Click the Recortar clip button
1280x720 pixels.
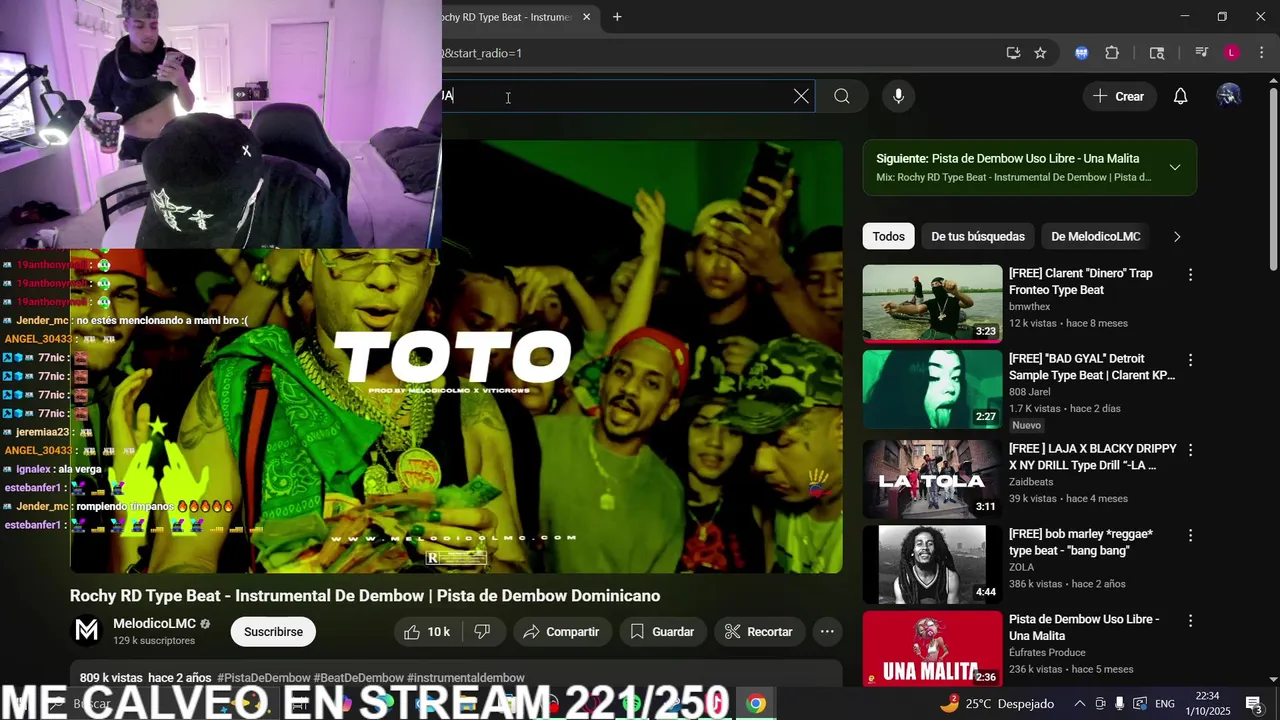point(759,632)
